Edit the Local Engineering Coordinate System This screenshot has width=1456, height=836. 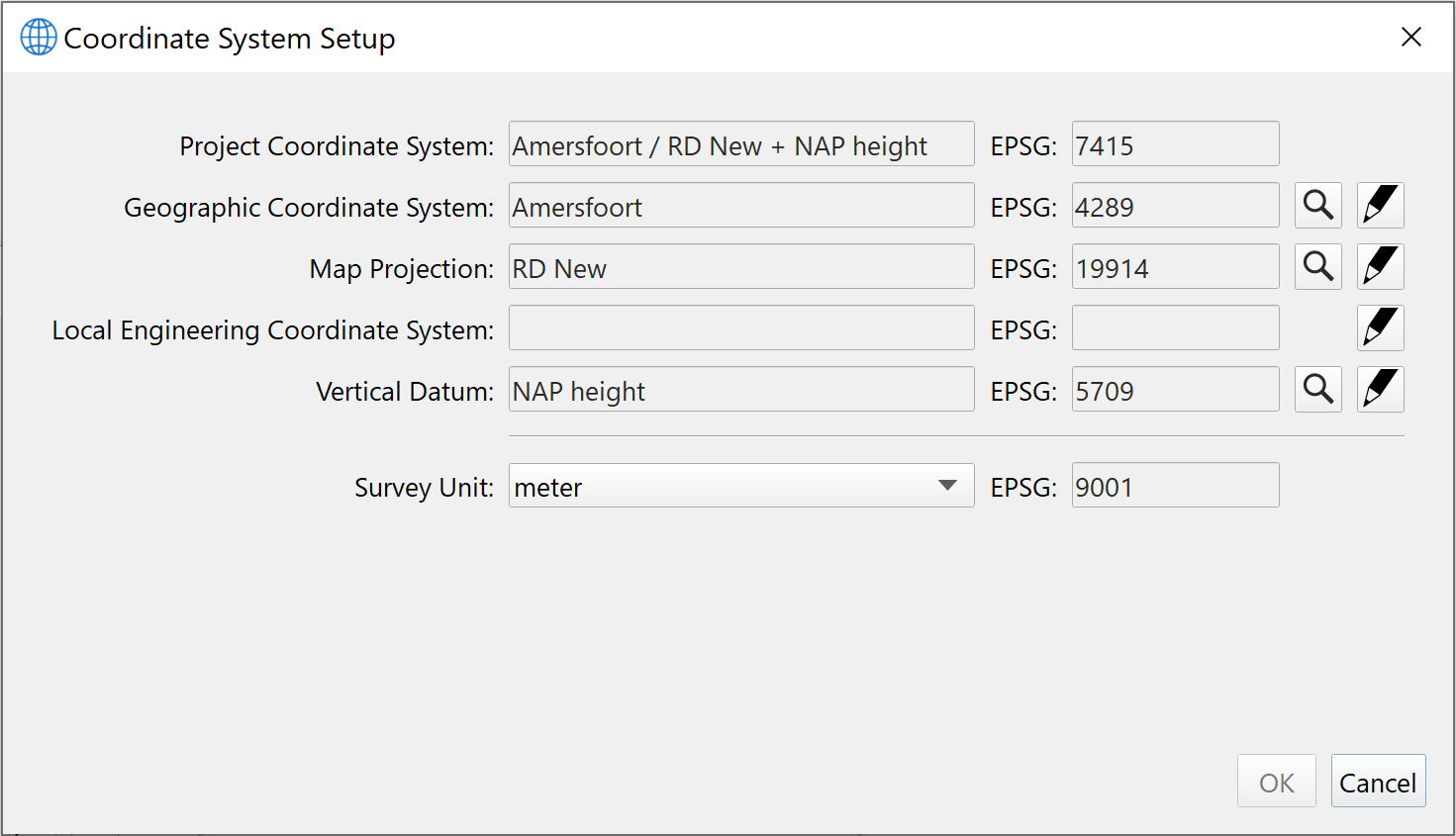[x=1380, y=327]
